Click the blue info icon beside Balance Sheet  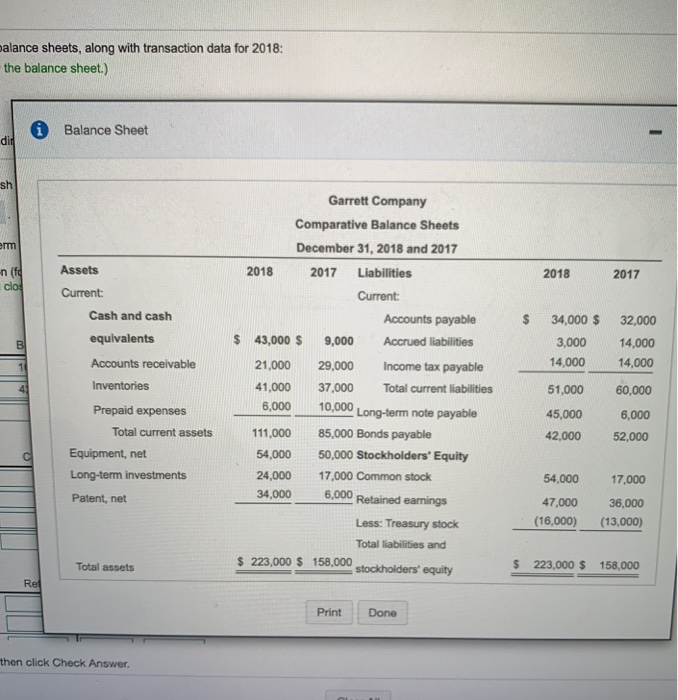coord(40,130)
